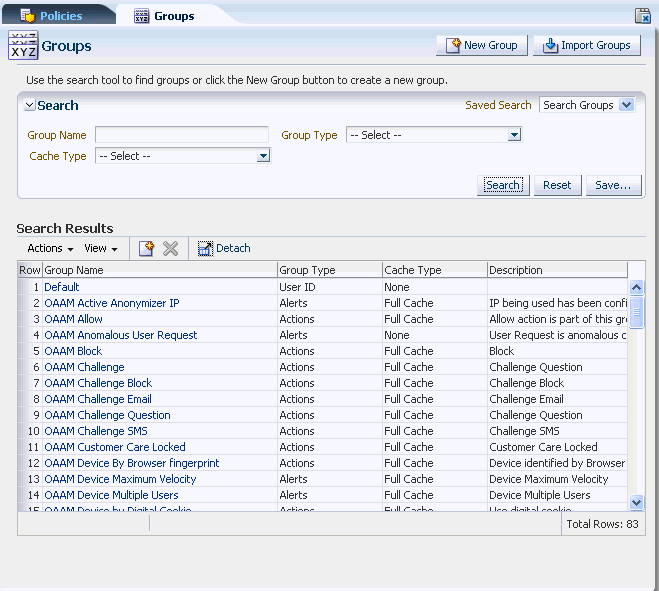
Task: Click 'Total Rows: 83' status text
Action: [602, 524]
